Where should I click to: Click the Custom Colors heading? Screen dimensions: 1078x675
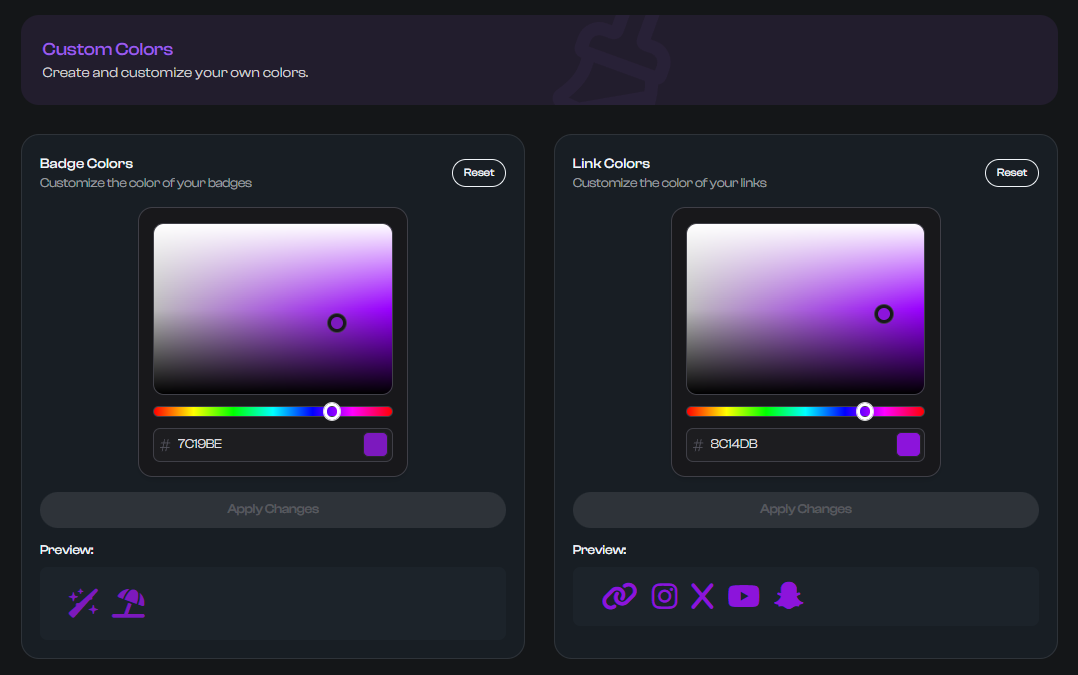108,49
